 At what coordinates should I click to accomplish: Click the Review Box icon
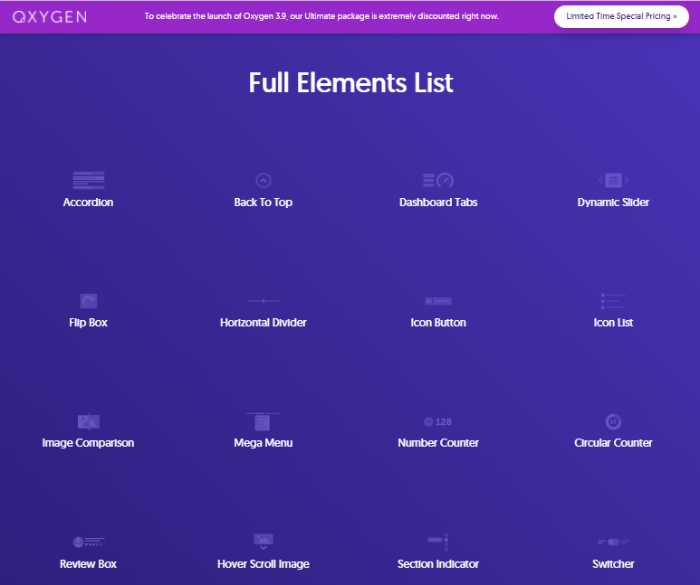(88, 542)
